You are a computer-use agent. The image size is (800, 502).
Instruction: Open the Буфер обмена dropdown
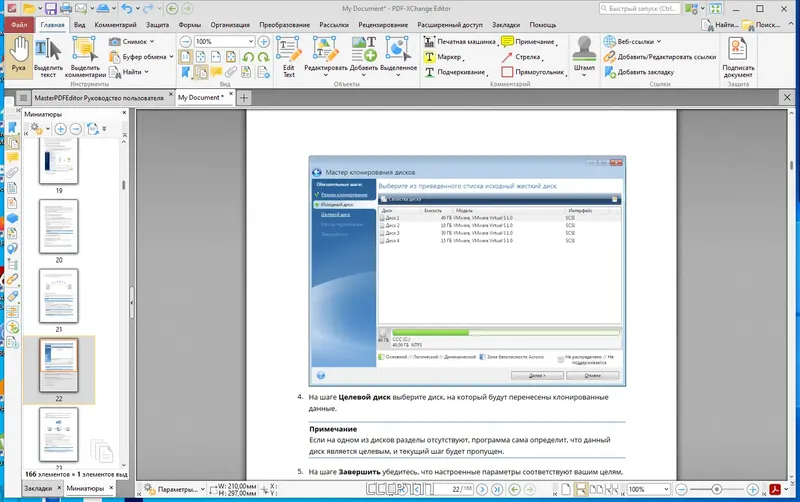[141, 57]
